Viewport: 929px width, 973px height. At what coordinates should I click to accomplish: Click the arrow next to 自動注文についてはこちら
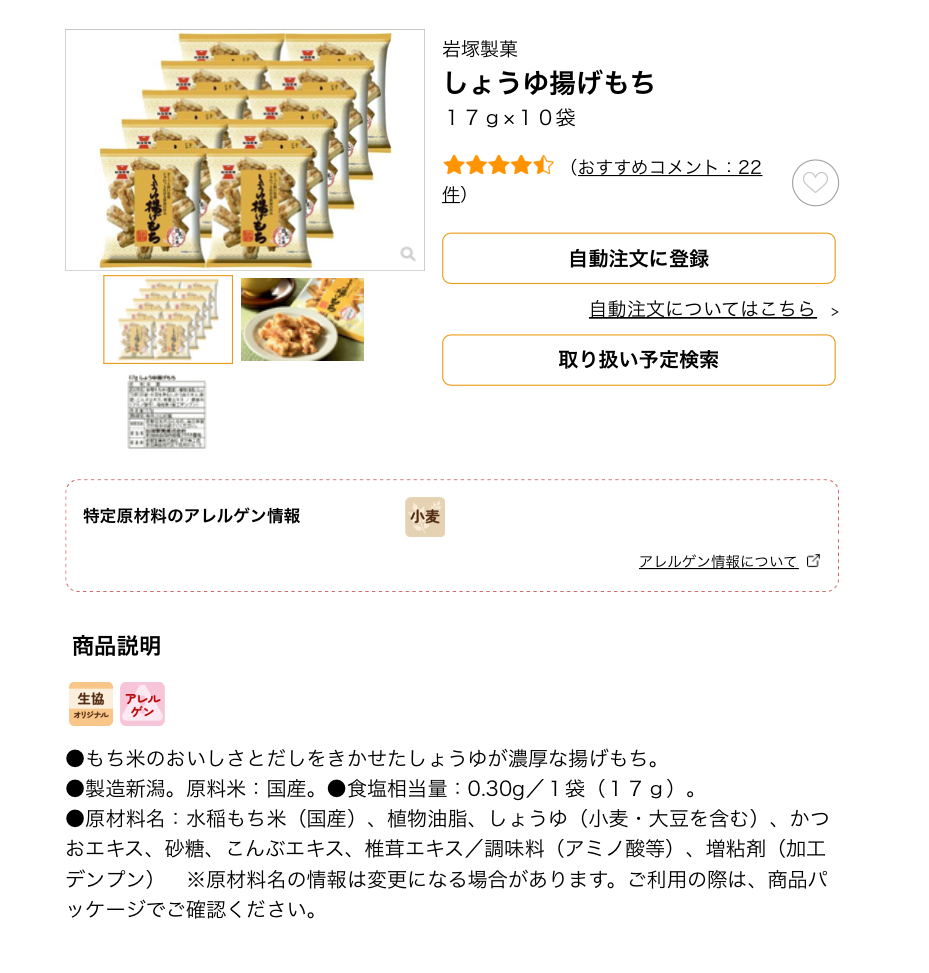tap(835, 312)
